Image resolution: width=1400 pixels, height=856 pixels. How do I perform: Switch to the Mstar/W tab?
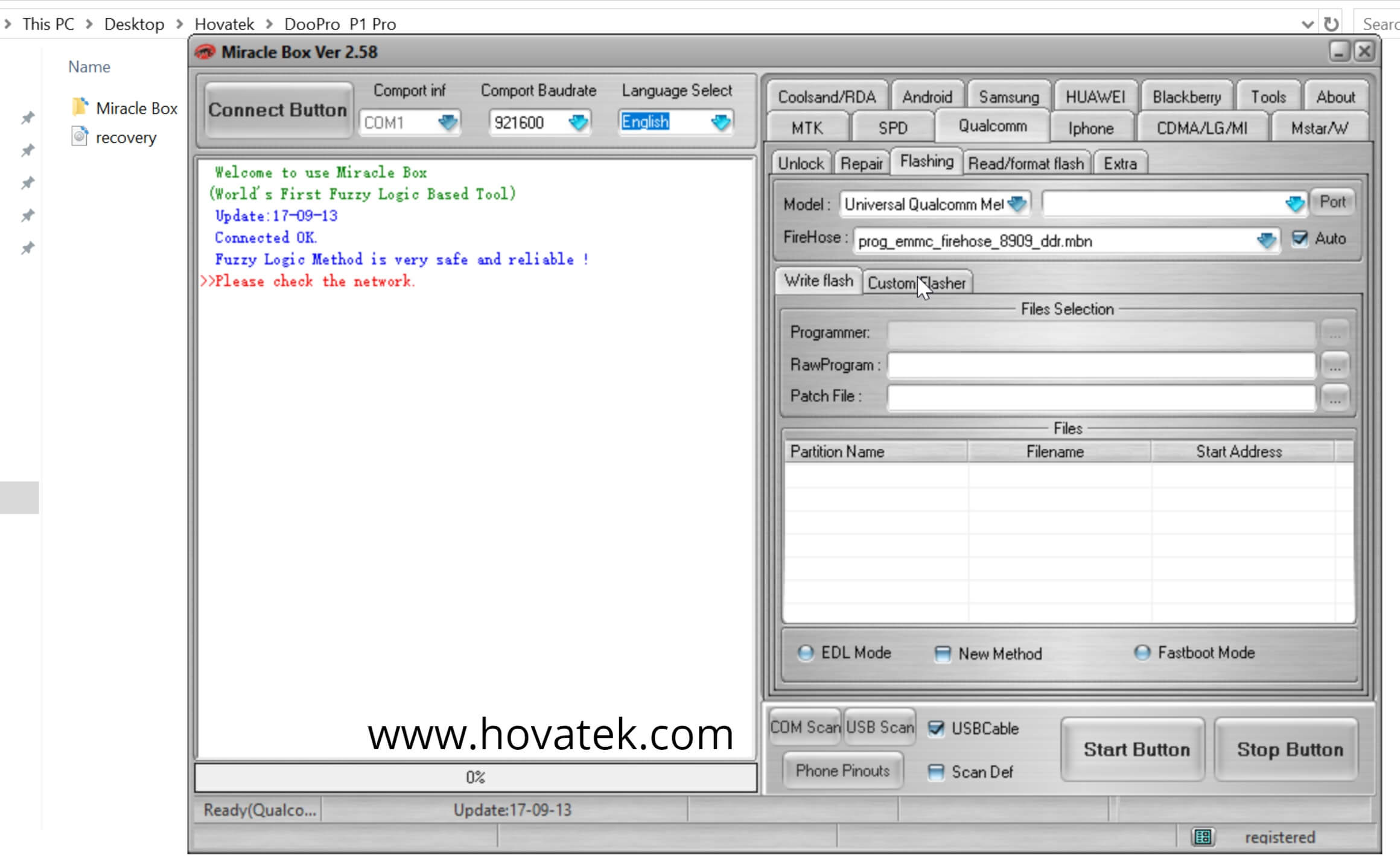click(x=1319, y=128)
